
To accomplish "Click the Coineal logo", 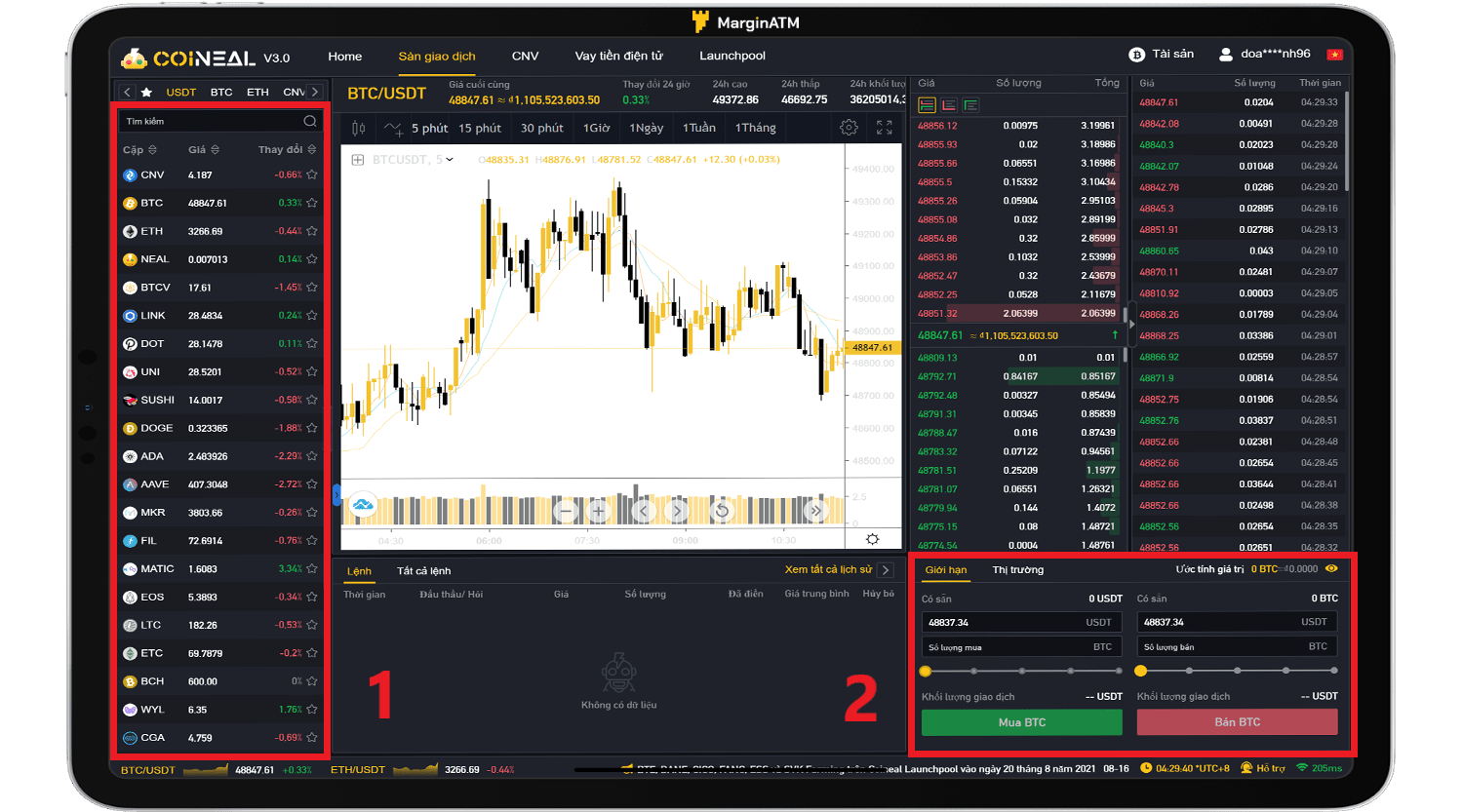I will pos(188,58).
